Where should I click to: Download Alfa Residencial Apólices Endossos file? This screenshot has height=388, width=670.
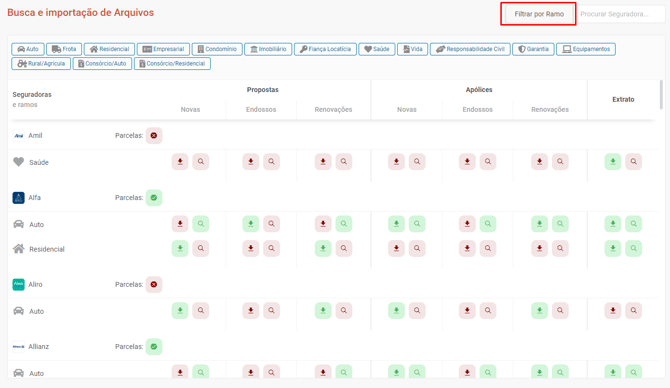coord(467,248)
